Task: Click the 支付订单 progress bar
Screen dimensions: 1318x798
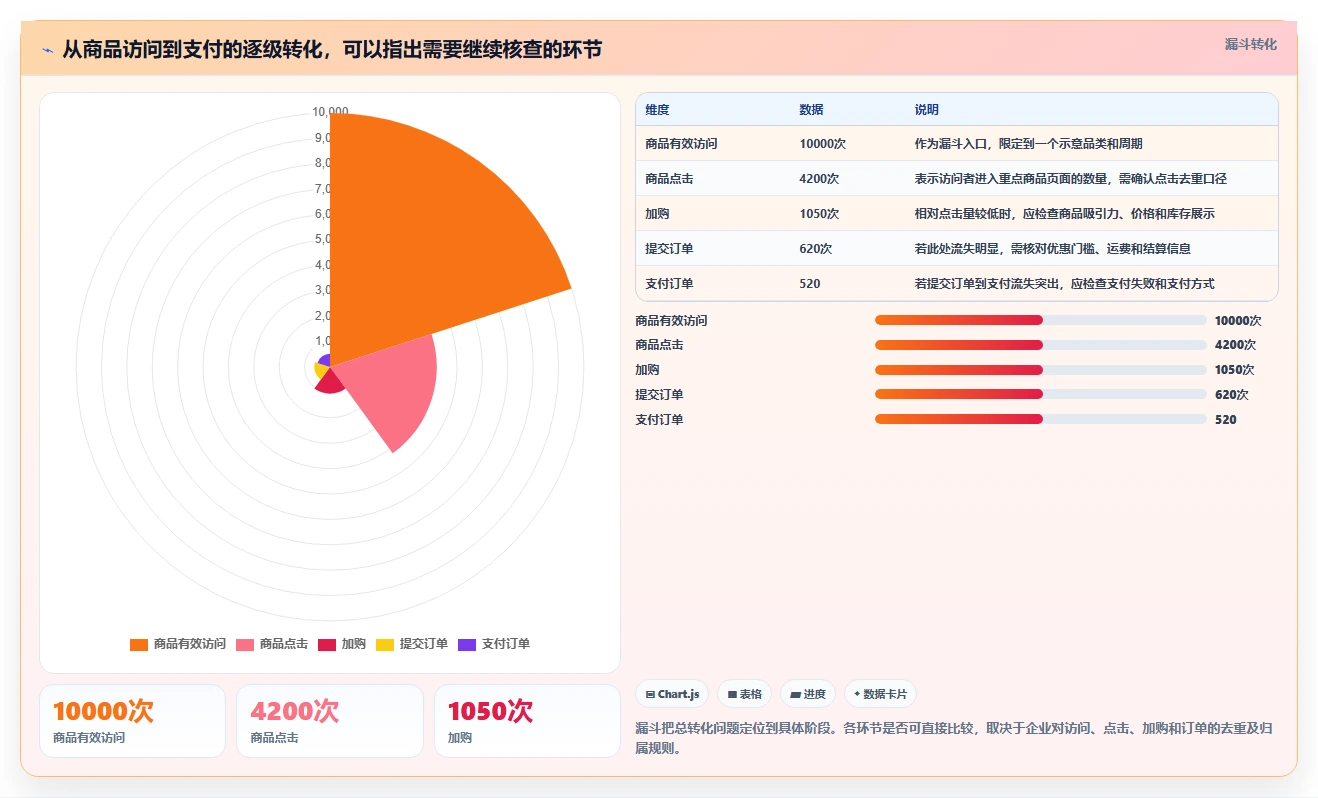Action: 1040,419
